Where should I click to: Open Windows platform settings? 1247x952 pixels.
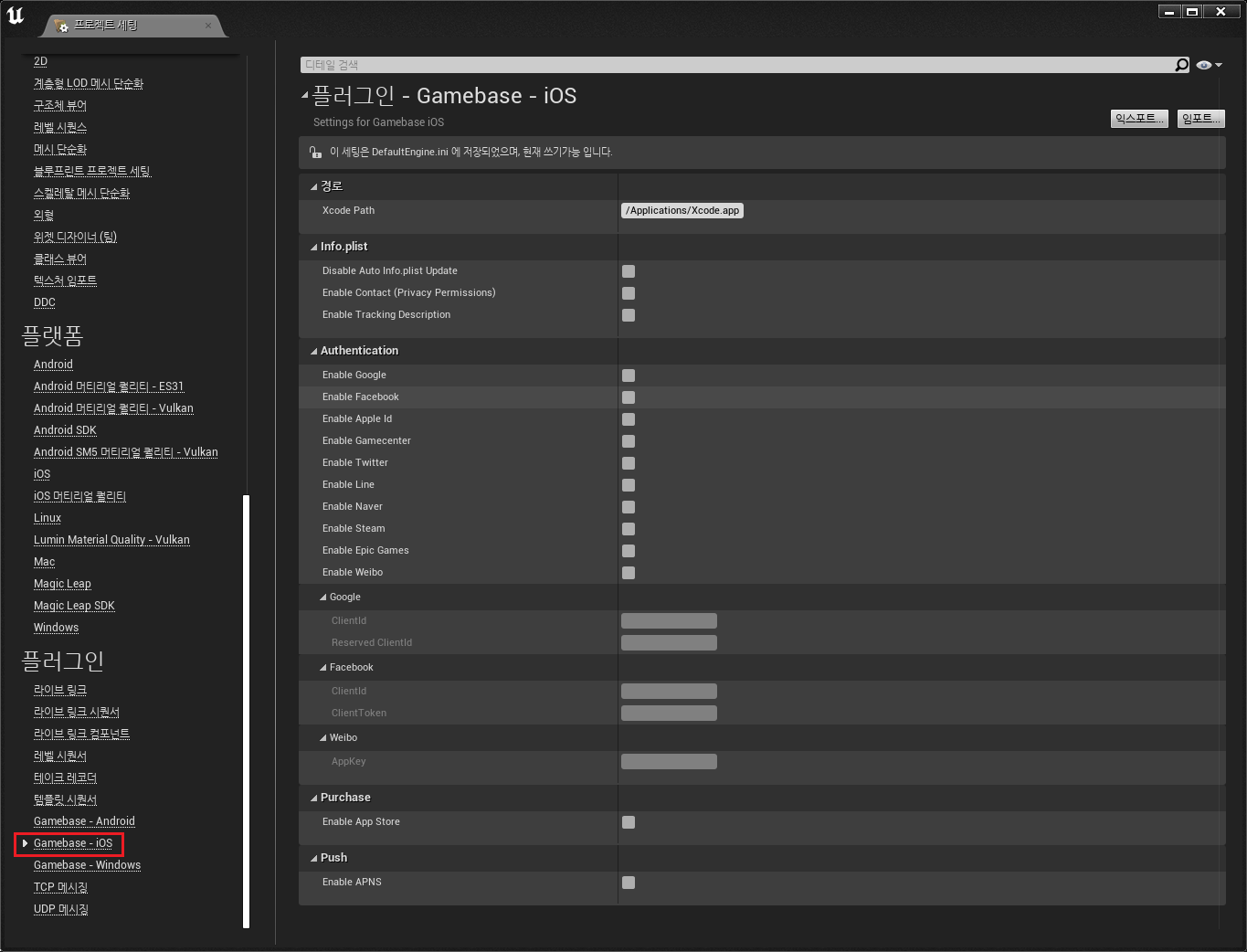[x=56, y=628]
